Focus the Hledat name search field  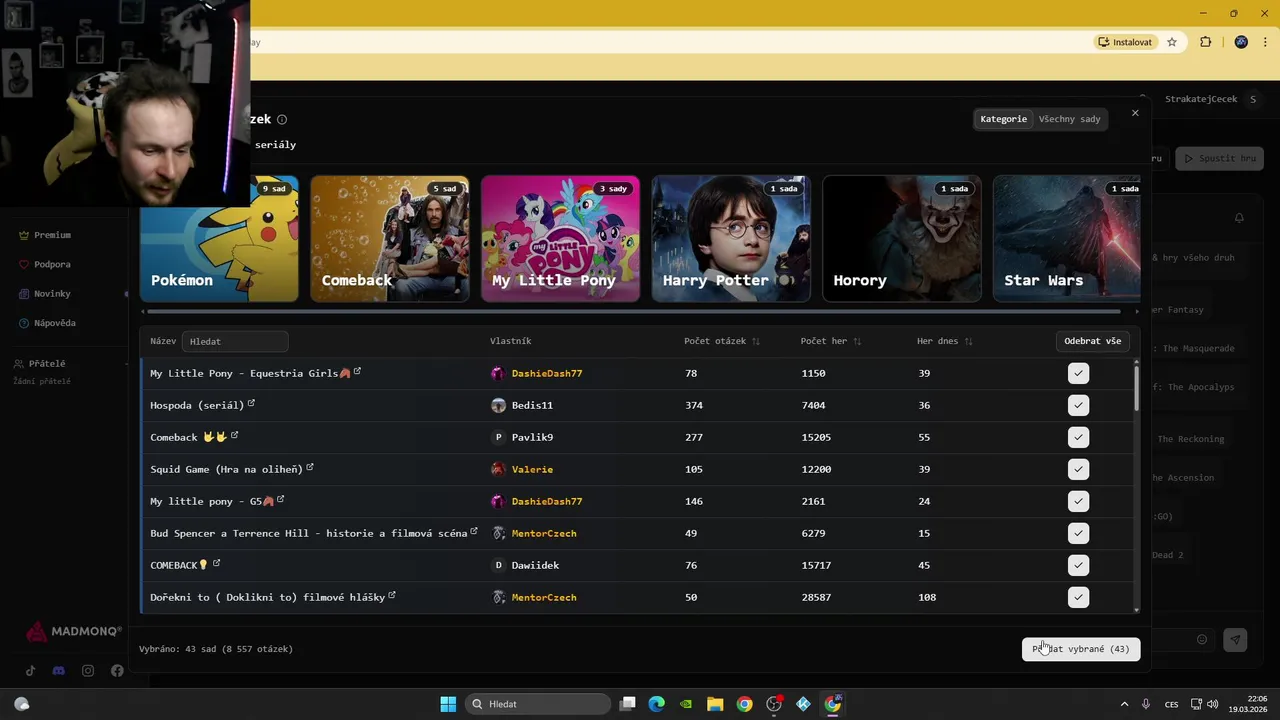point(235,341)
